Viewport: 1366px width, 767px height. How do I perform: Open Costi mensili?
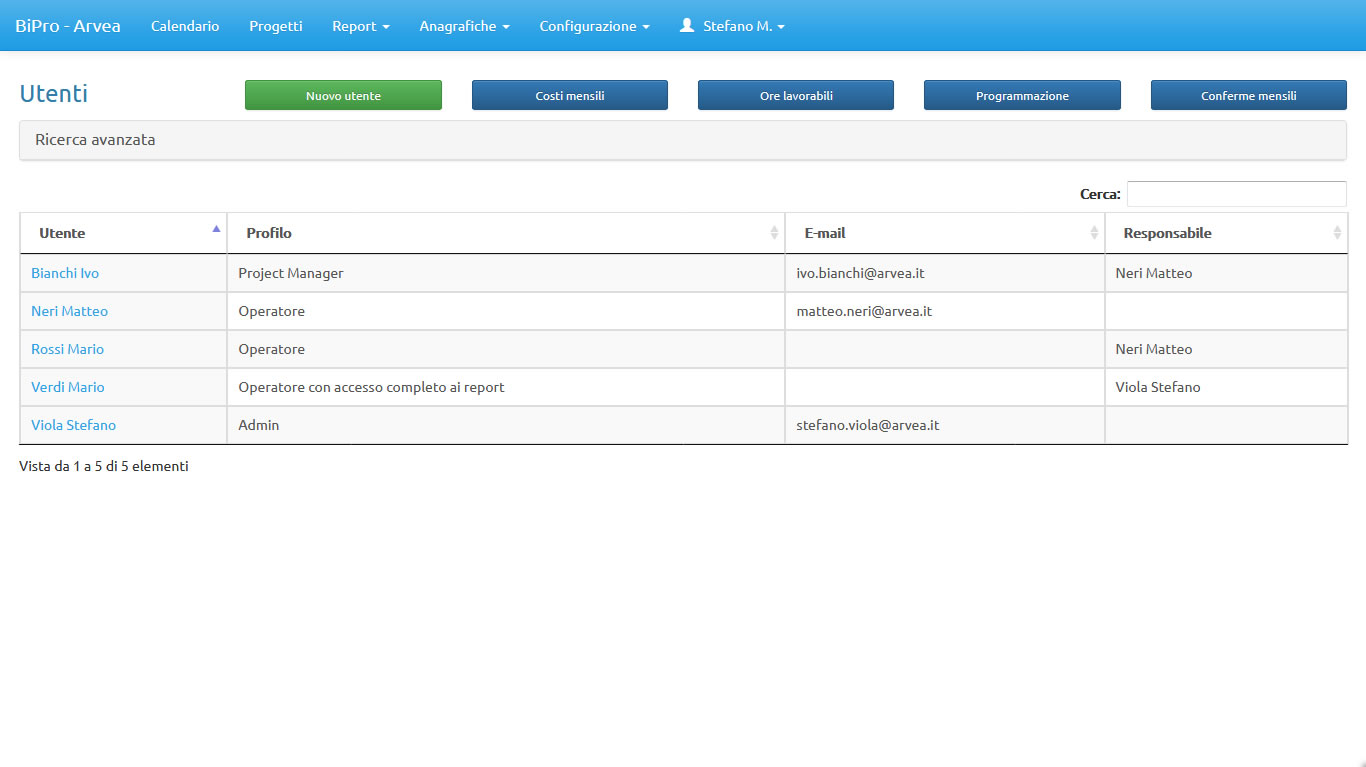(x=569, y=96)
